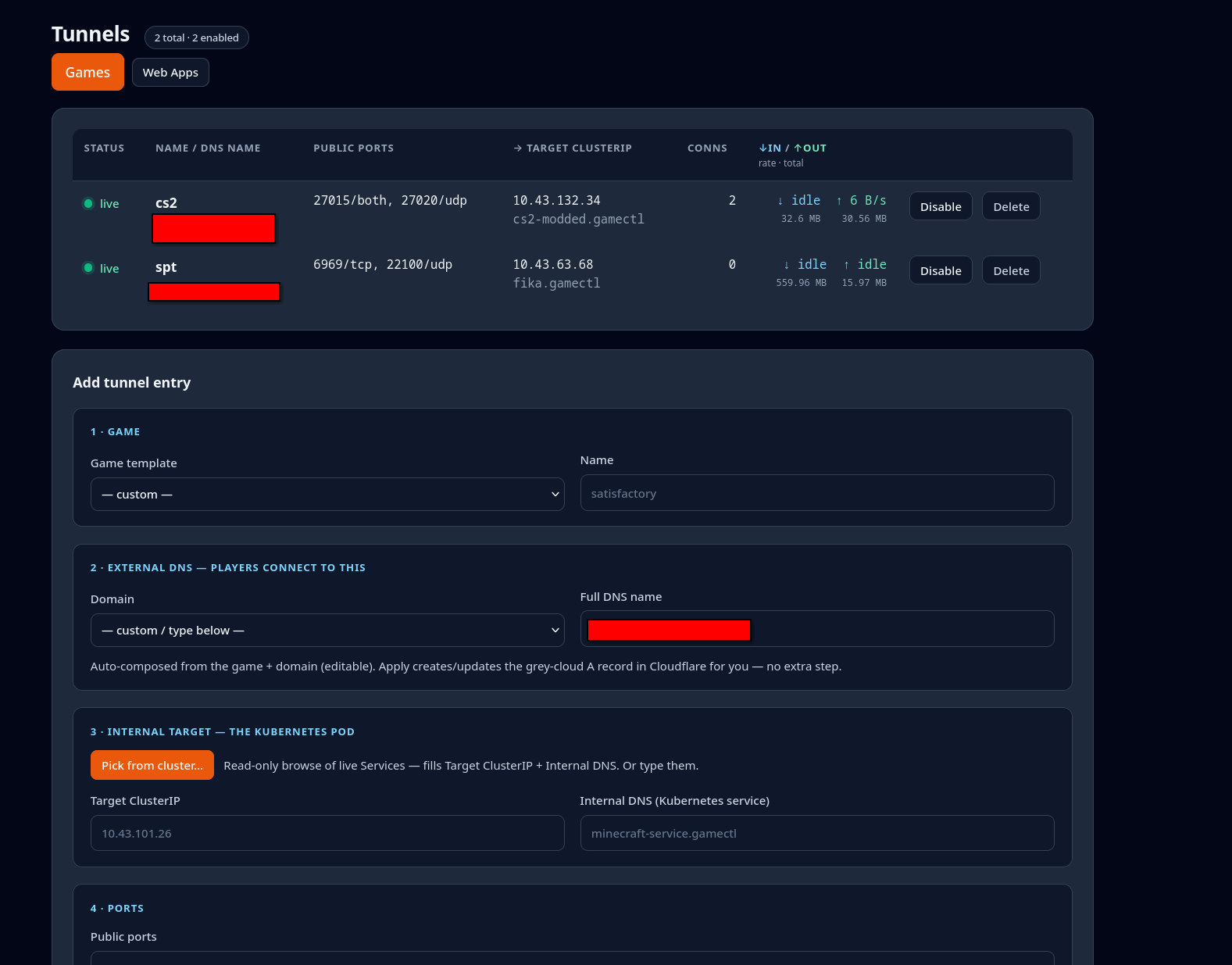Click the Add tunnel entry heading

coord(131,382)
